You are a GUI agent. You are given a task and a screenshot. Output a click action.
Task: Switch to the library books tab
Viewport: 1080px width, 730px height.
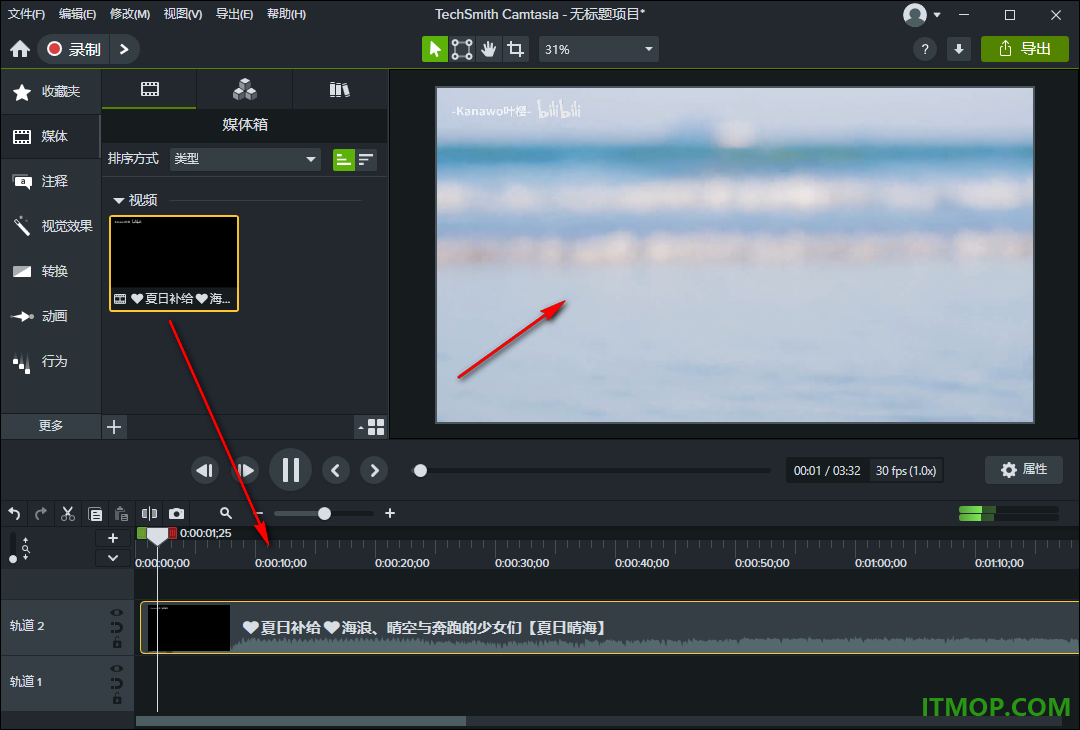[x=340, y=89]
